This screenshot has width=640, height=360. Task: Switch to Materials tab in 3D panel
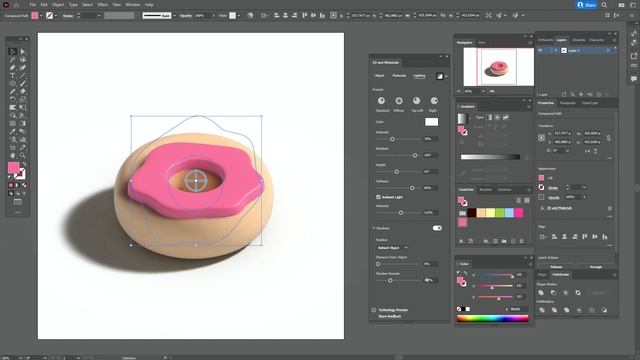pyautogui.click(x=399, y=76)
